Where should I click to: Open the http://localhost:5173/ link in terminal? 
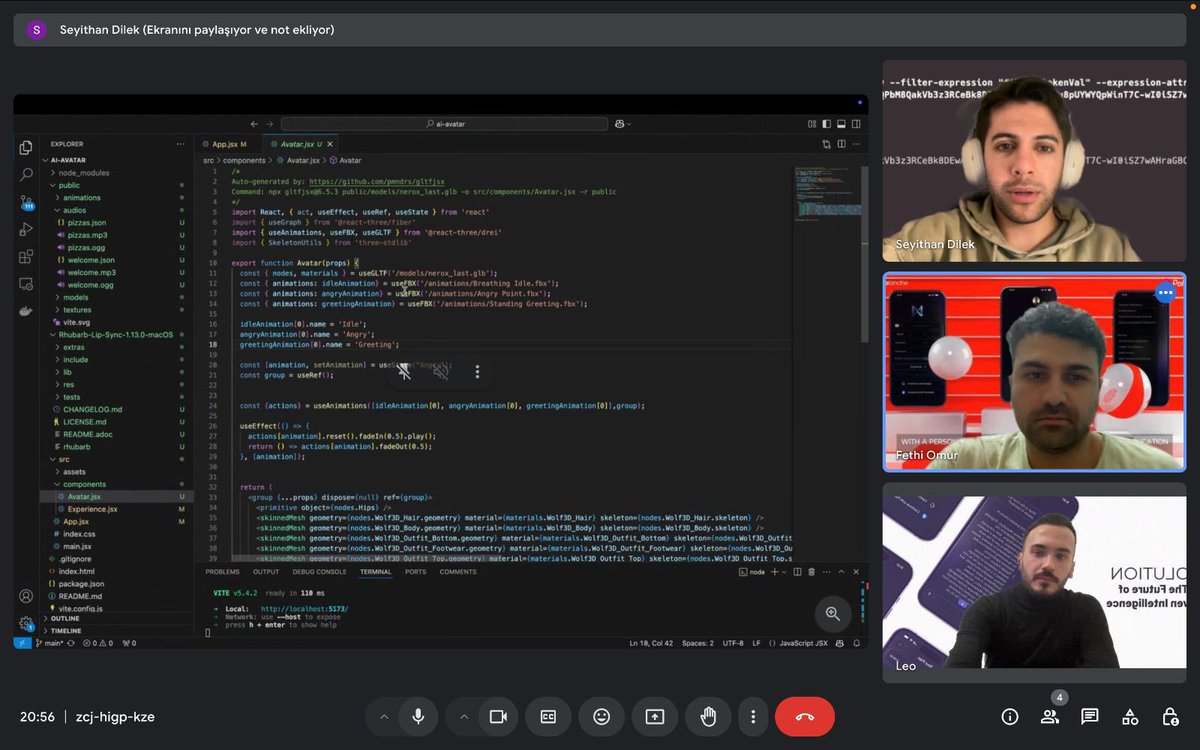[304, 609]
